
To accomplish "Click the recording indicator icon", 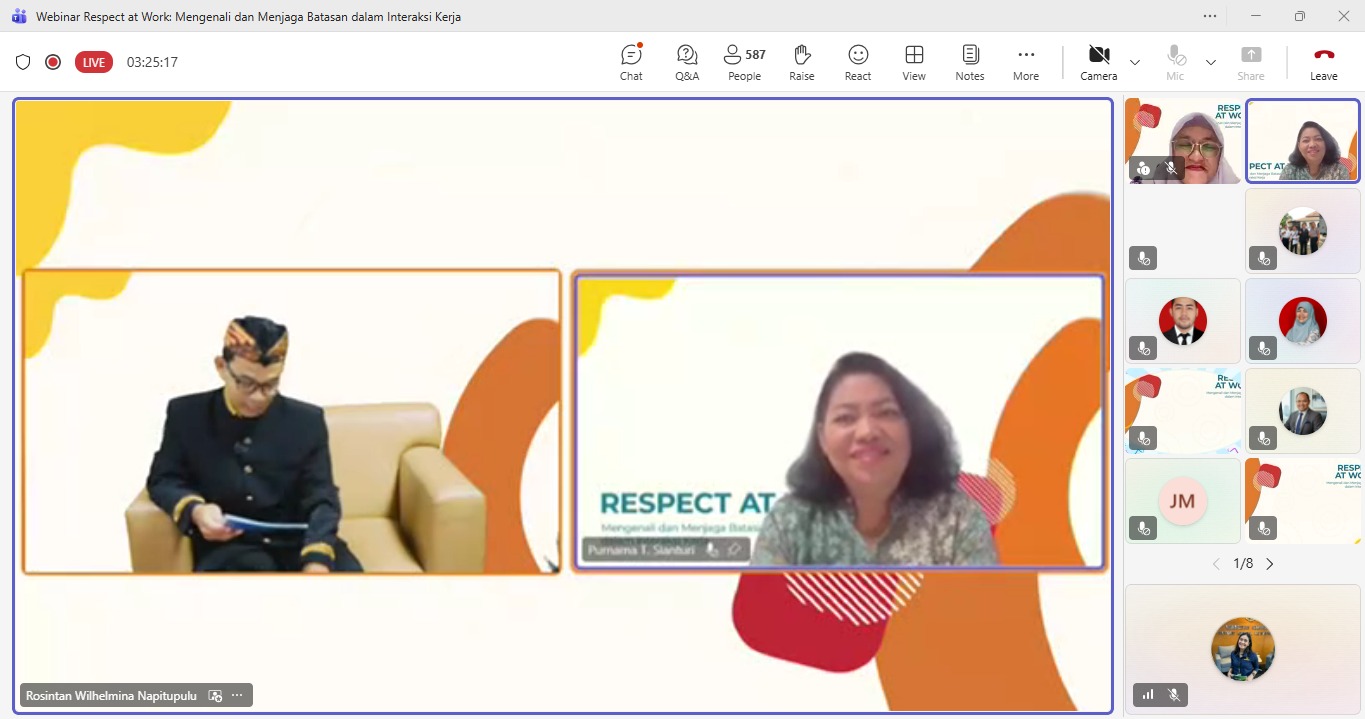I will 53,62.
